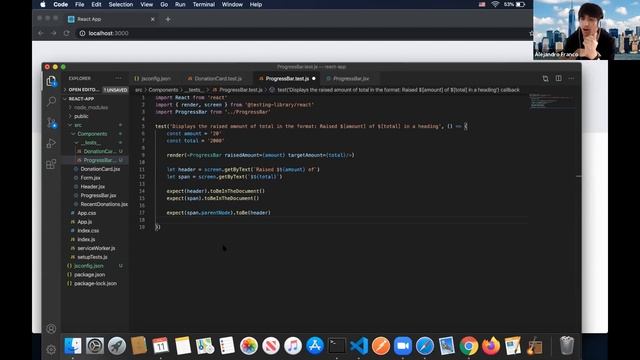Open a new Chrome tab

coord(168,19)
